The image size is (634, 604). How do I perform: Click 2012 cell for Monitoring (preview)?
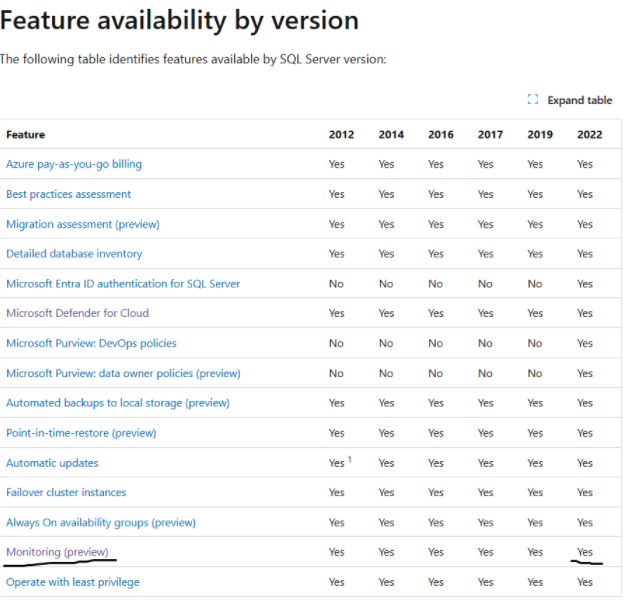pyautogui.click(x=336, y=552)
